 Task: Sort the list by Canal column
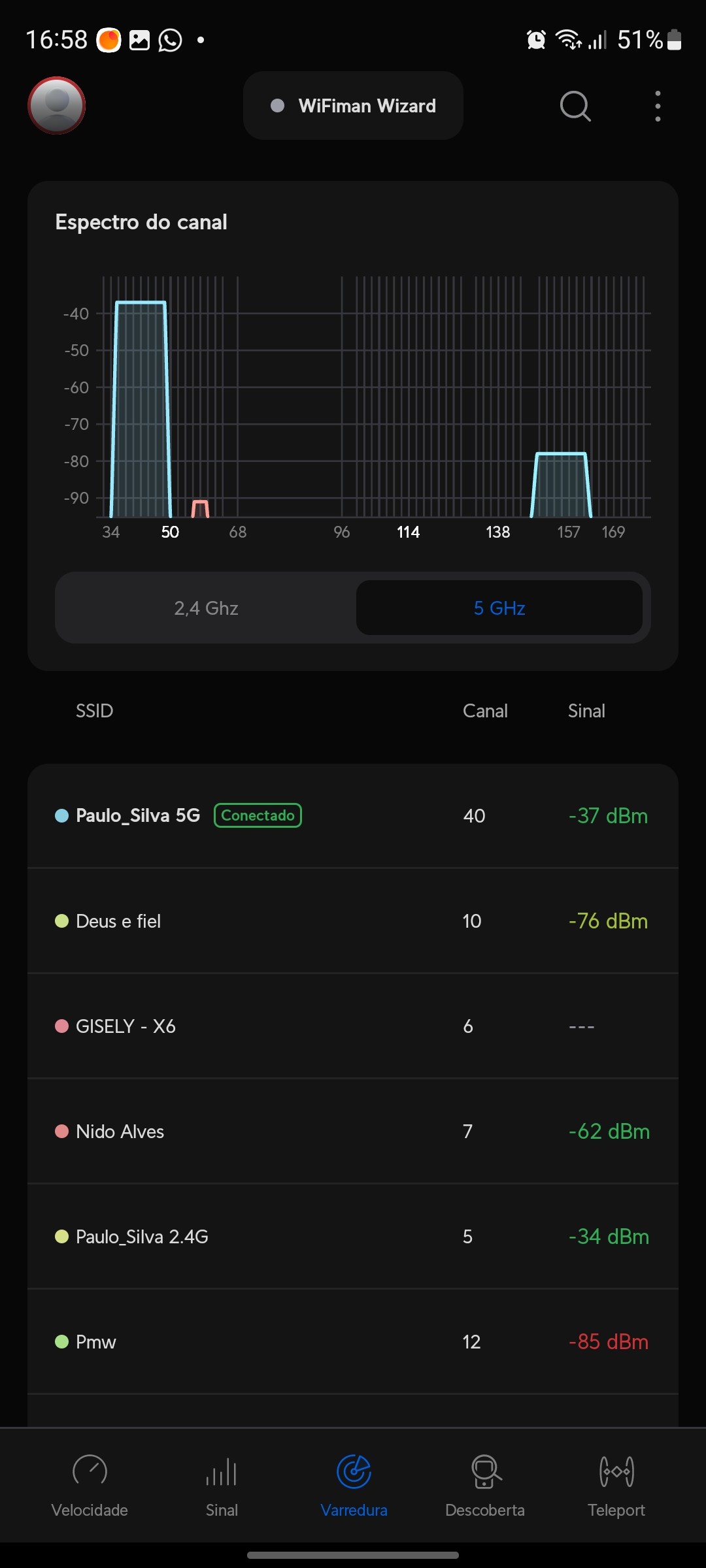click(x=485, y=711)
